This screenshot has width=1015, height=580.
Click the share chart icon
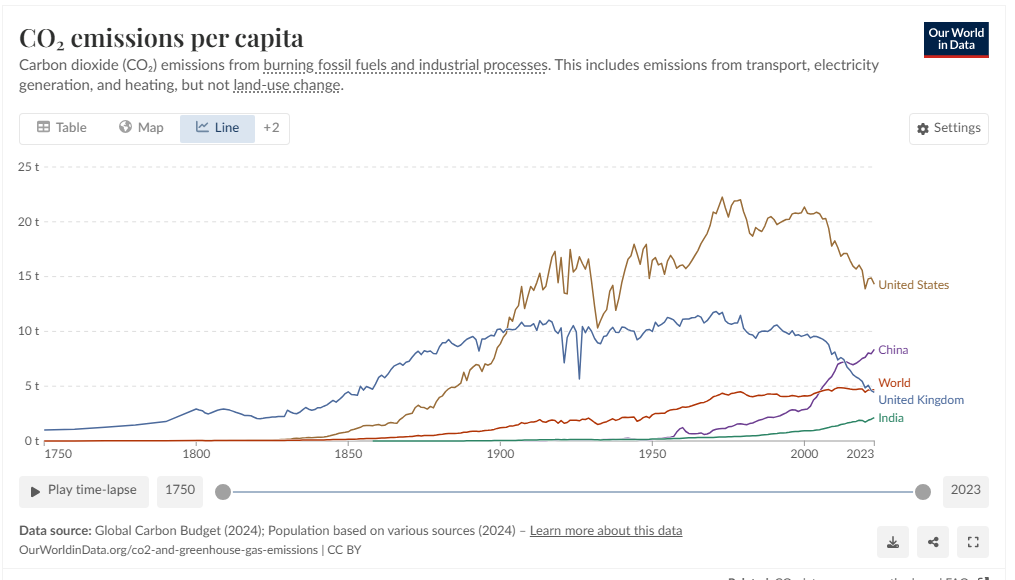coord(933,542)
